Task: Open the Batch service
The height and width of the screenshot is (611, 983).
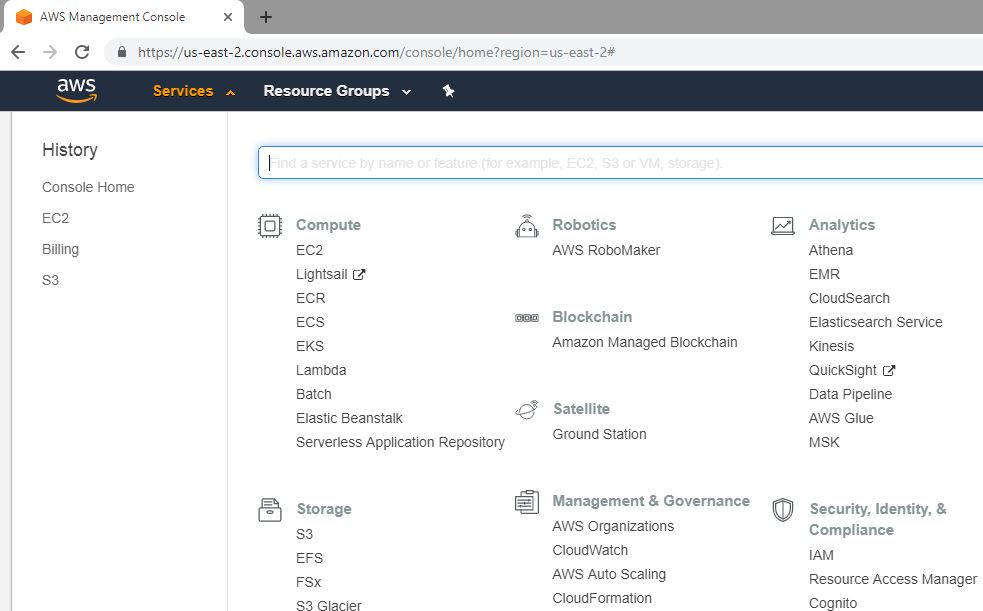Action: [313, 394]
